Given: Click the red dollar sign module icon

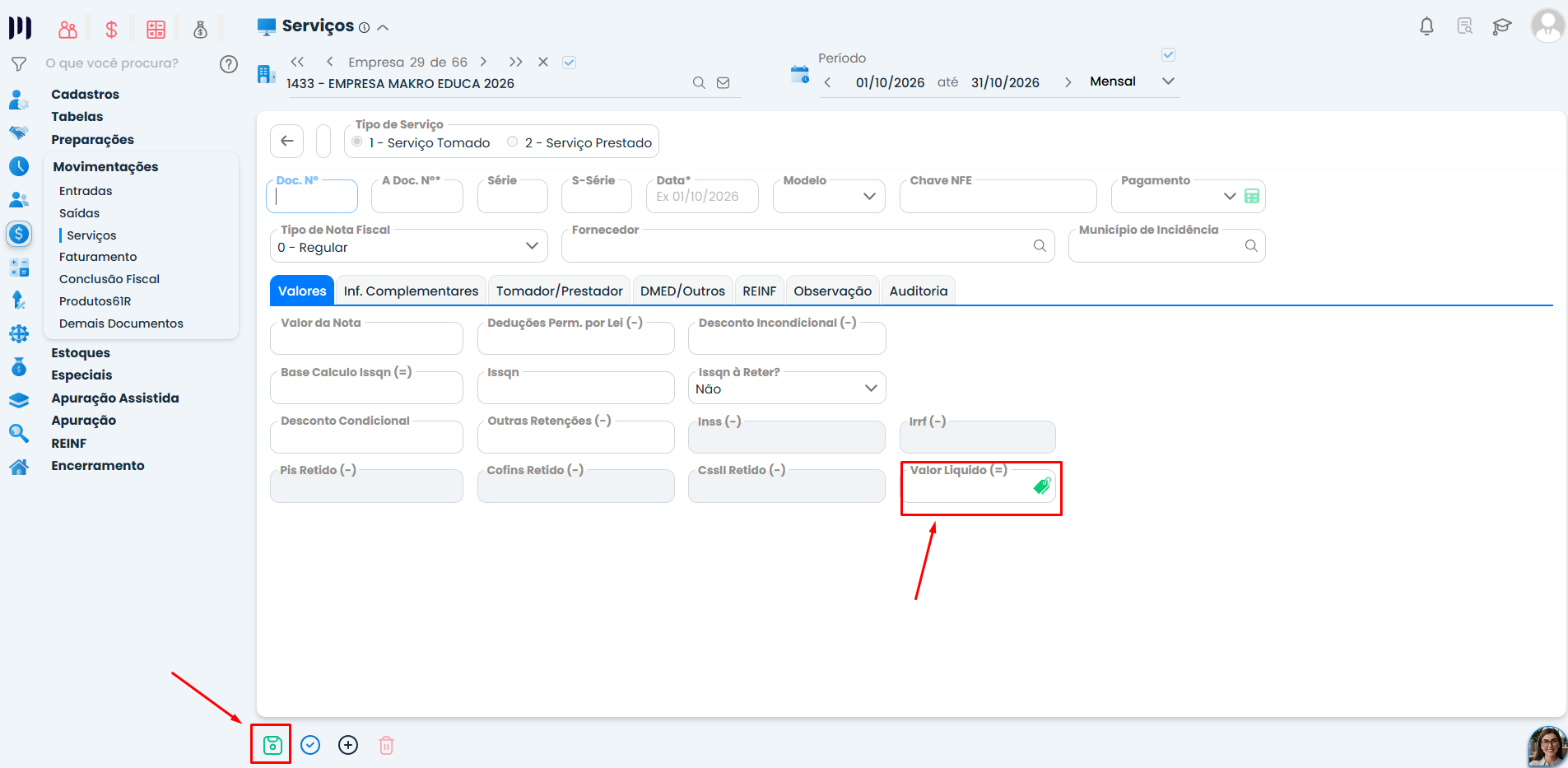Looking at the screenshot, I should point(111,30).
